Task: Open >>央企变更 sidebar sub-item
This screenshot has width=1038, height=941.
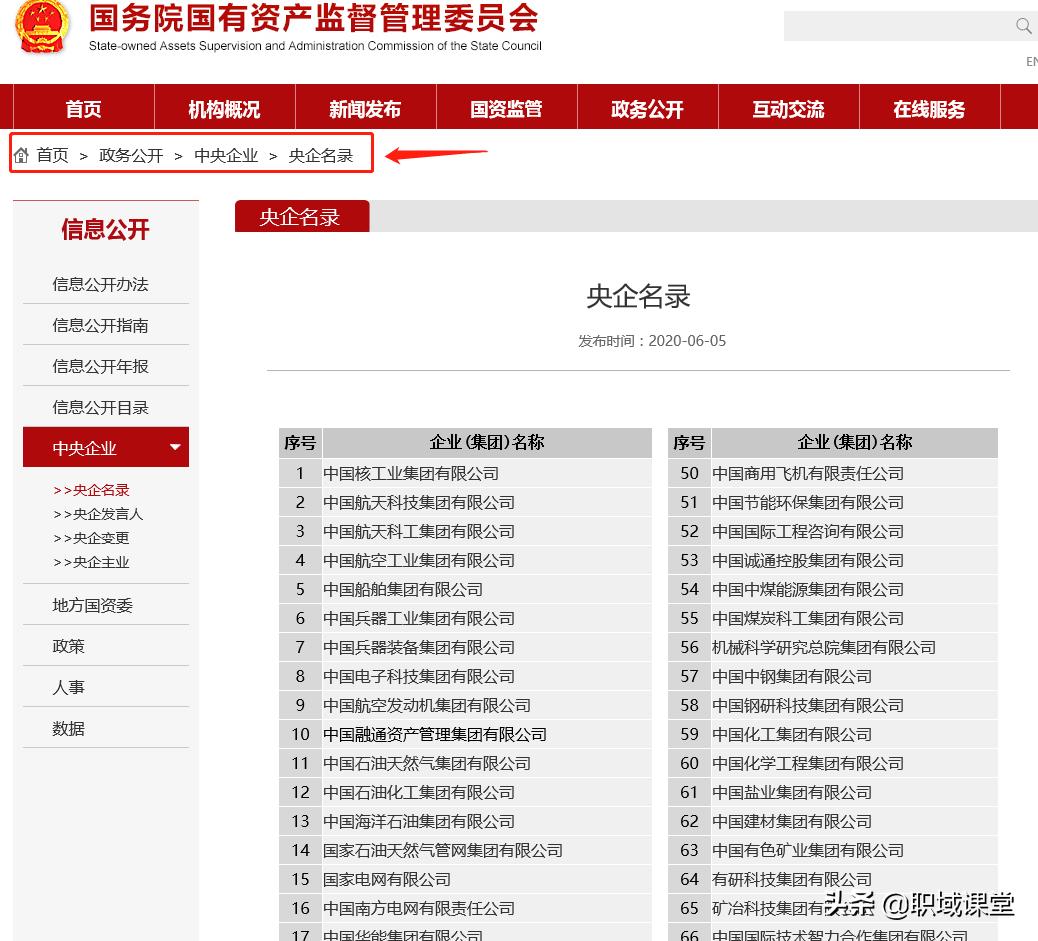Action: pyautogui.click(x=91, y=538)
